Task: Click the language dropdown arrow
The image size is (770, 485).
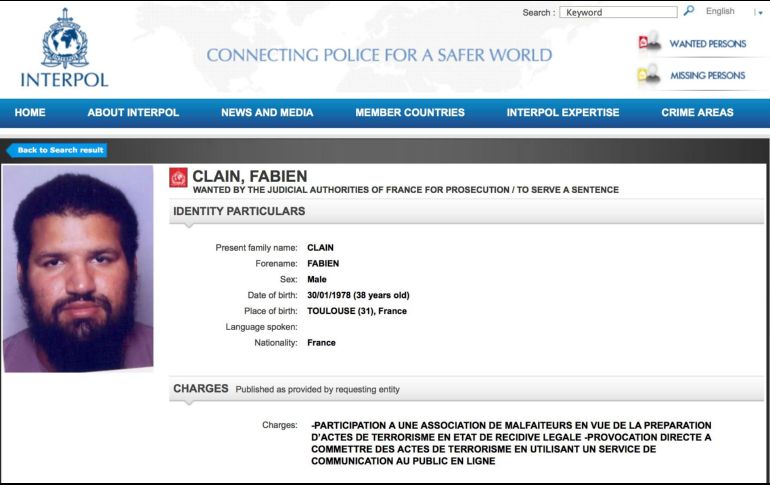Action: point(760,13)
